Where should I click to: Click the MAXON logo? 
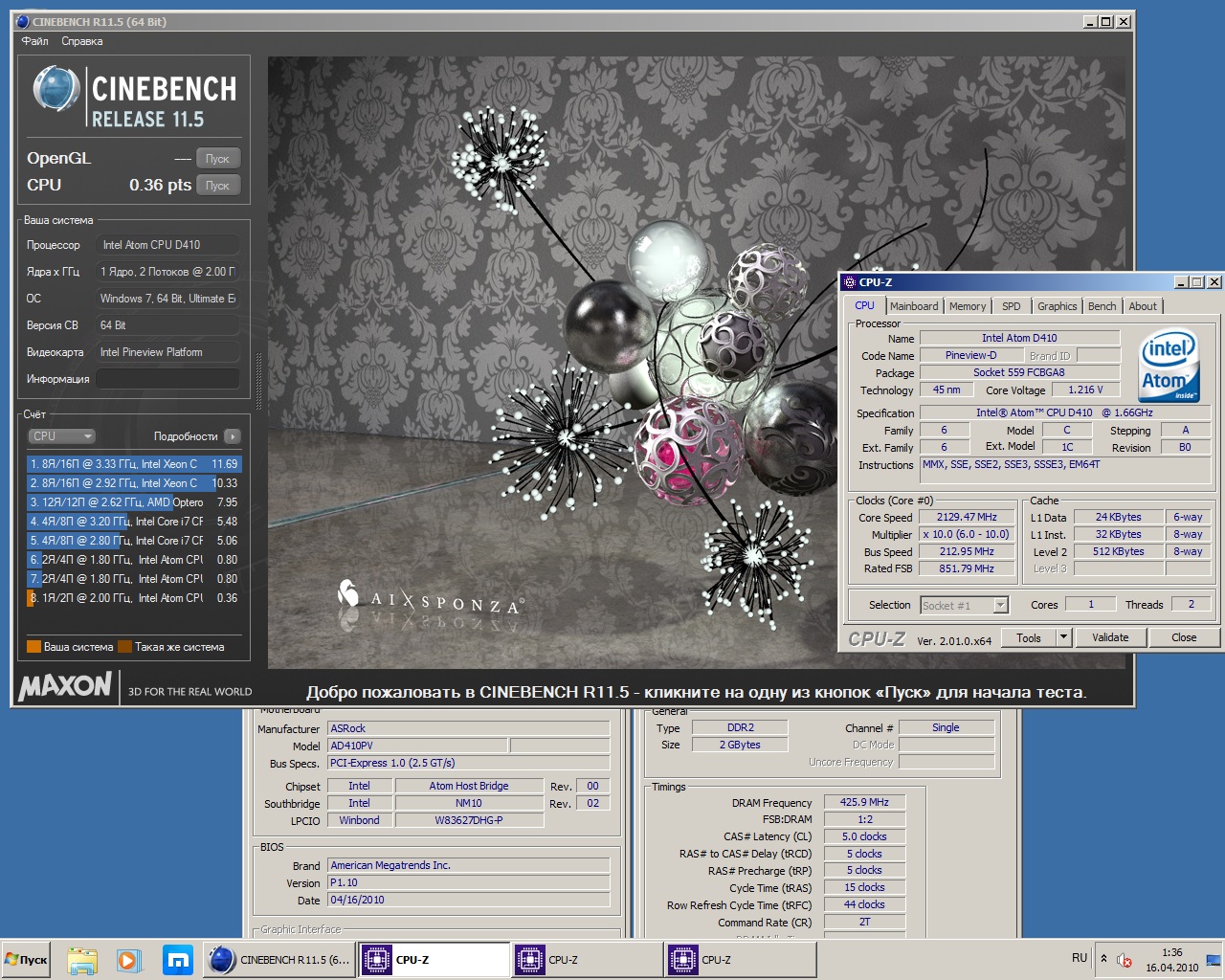(65, 685)
